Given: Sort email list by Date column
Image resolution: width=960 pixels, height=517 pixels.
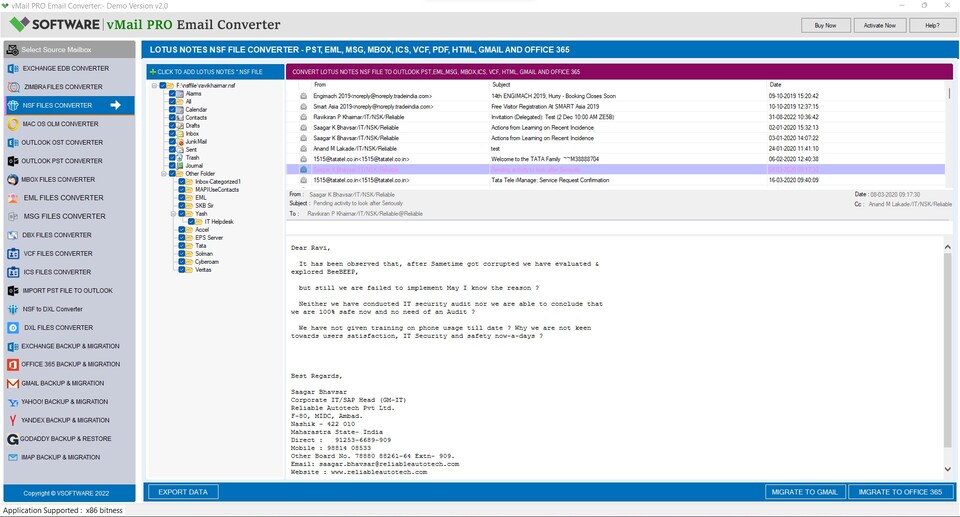Looking at the screenshot, I should coord(775,85).
